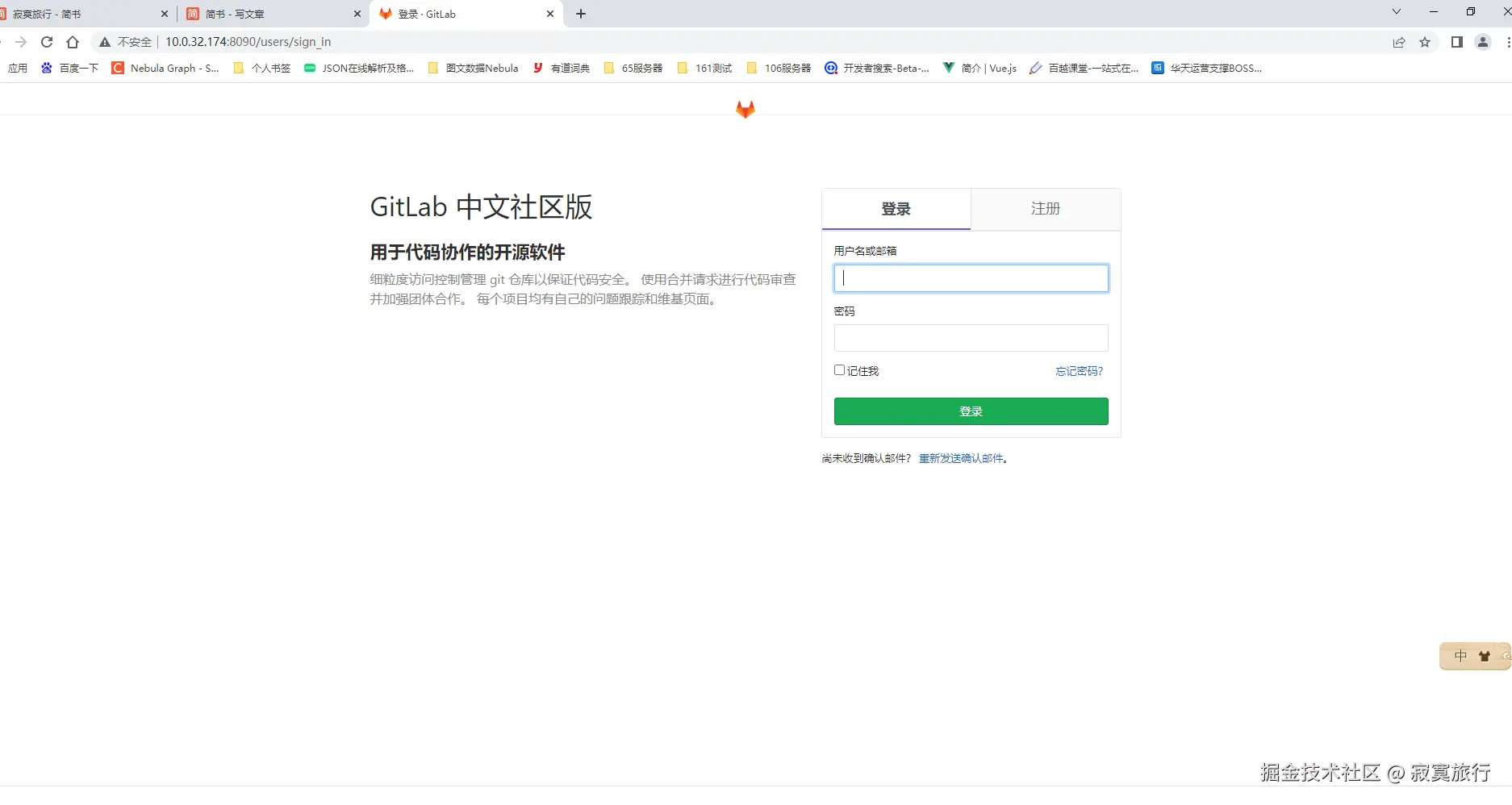
Task: Open the Nebula Graph bookmark
Action: tap(165, 69)
